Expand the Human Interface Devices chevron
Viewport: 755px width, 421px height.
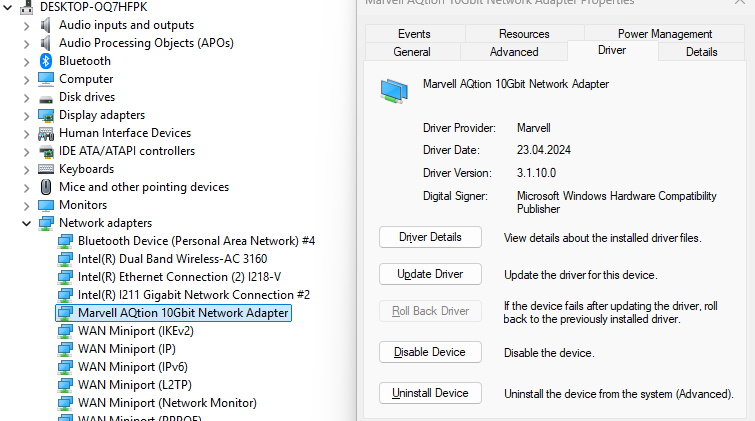[26, 133]
